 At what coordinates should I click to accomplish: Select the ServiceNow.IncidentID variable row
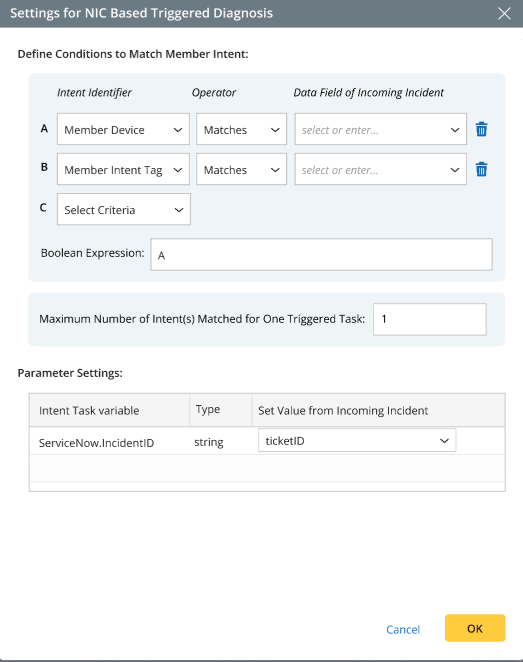[x=267, y=441]
